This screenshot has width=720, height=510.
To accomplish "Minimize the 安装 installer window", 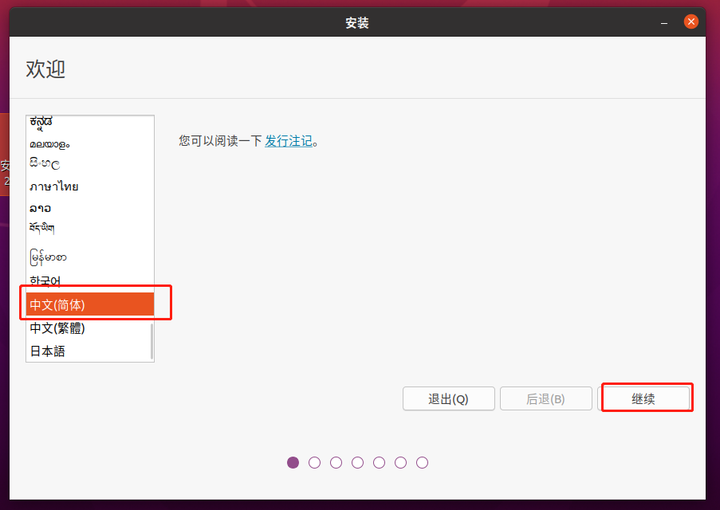I will coord(664,22).
